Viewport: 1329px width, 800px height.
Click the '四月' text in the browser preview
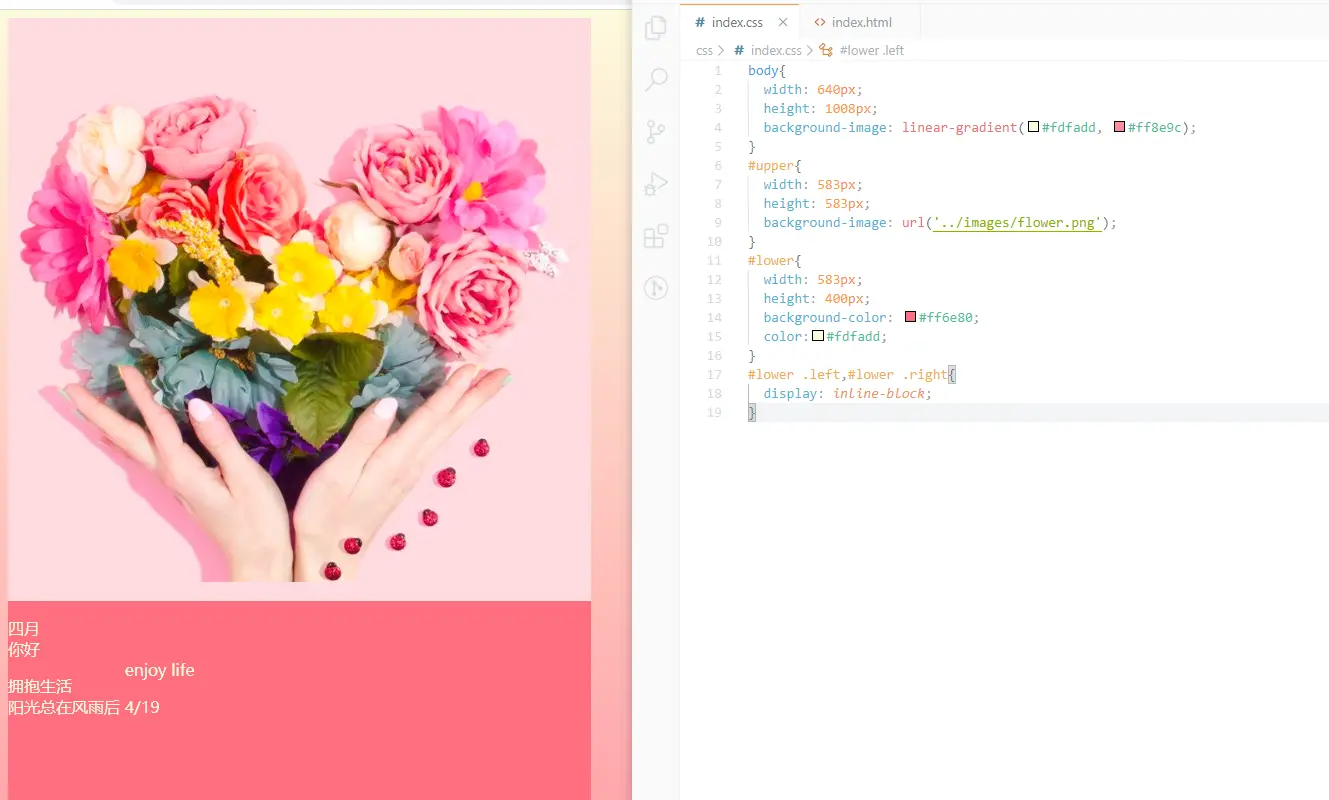coord(24,629)
